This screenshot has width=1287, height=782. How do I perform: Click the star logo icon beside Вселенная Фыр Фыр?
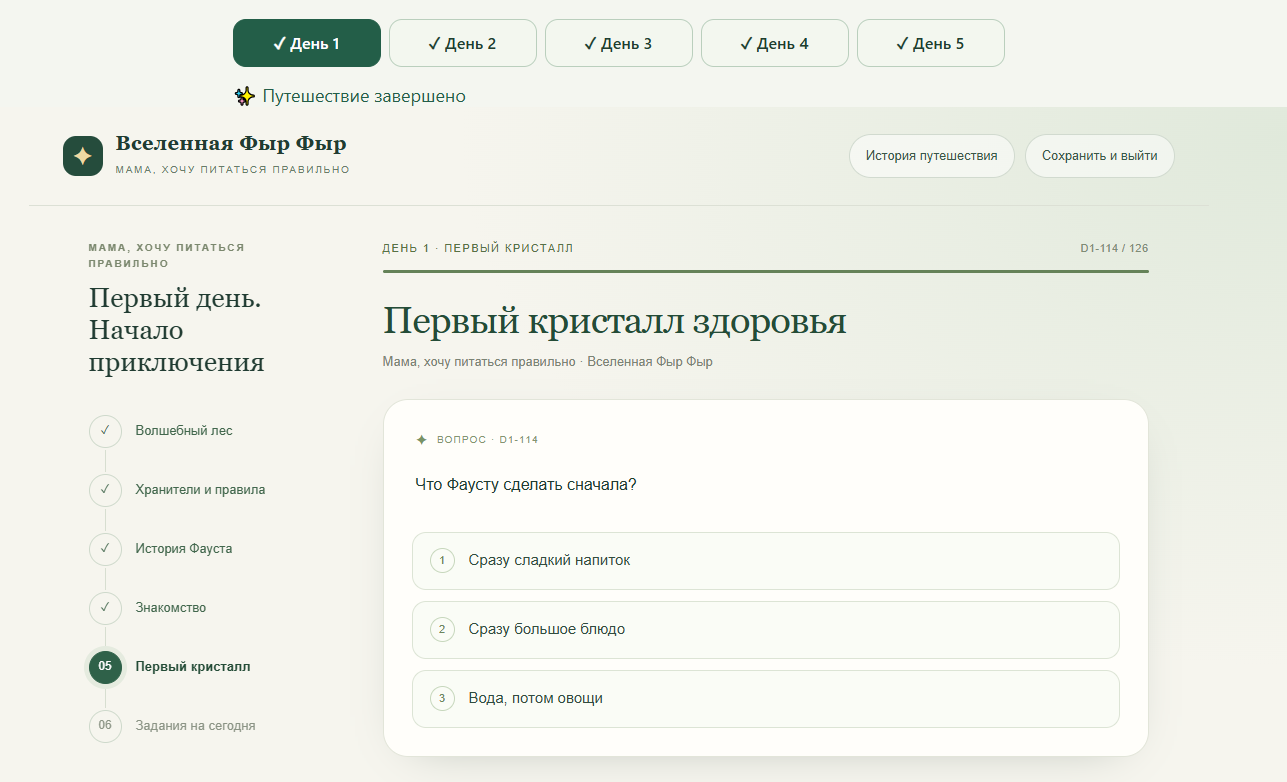tap(83, 156)
